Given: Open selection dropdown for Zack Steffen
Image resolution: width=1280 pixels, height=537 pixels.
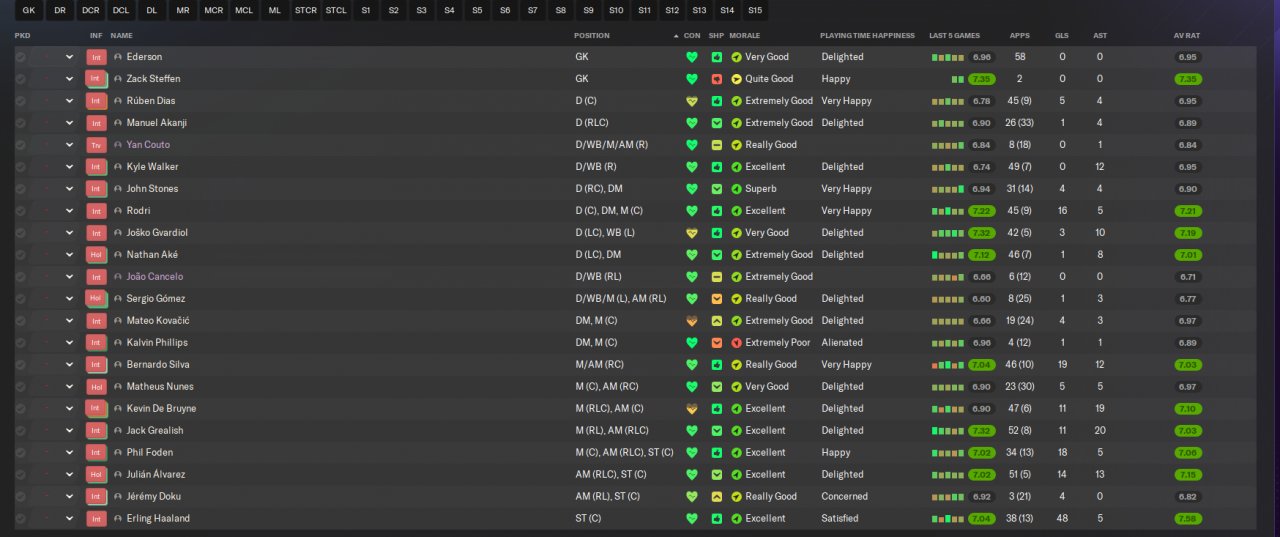Looking at the screenshot, I should pos(69,79).
